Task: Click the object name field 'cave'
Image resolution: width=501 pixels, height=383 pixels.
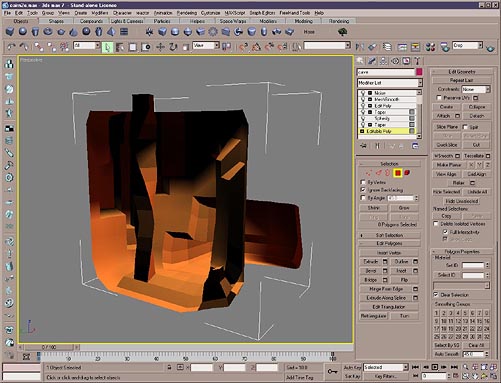Action: (x=385, y=72)
